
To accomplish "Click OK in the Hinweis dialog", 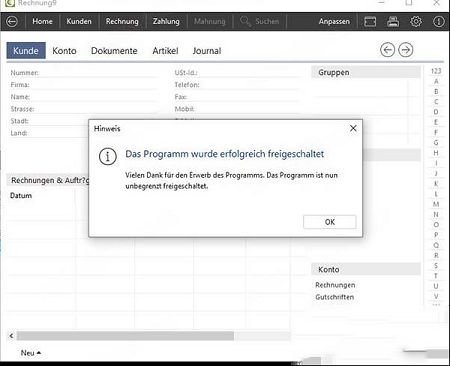I will coord(330,222).
